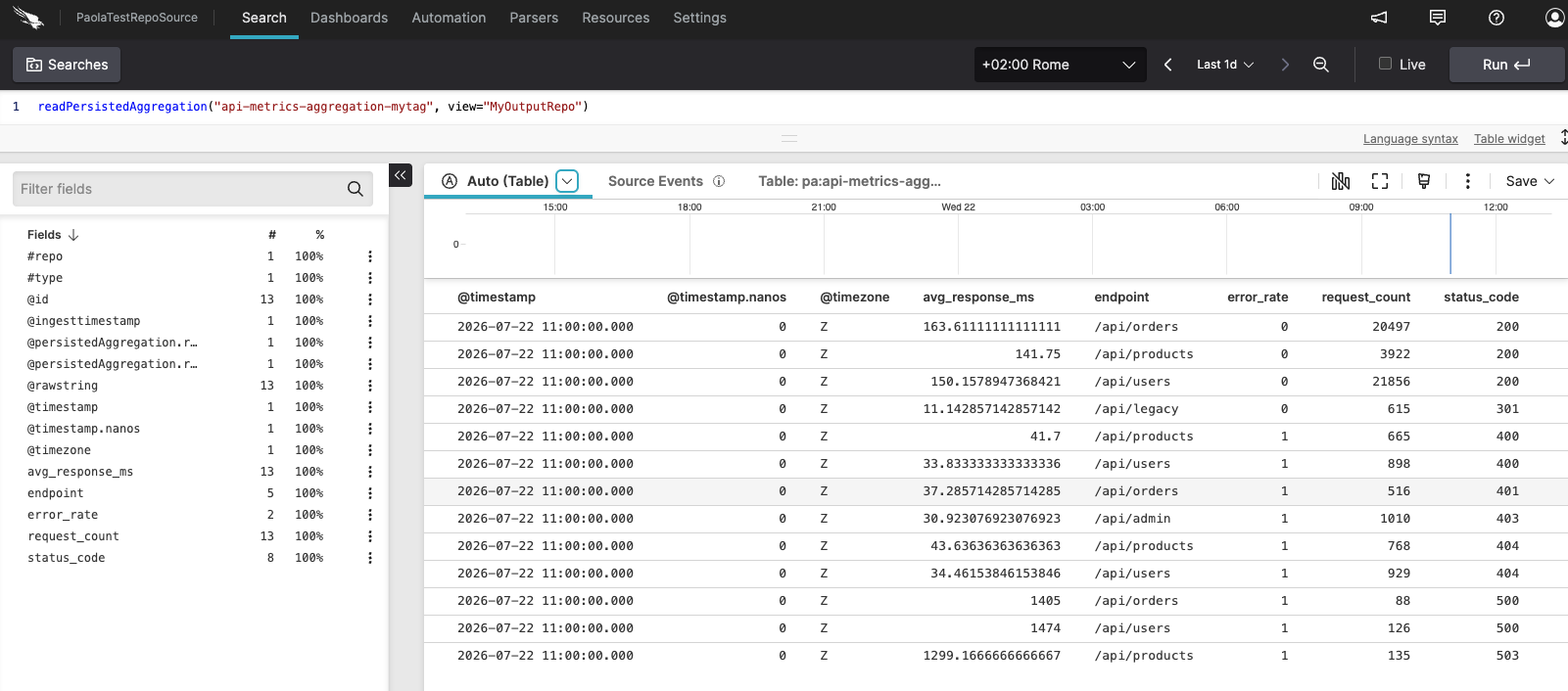The width and height of the screenshot is (1568, 691).
Task: Sort by the @timestamp column header
Action: [x=497, y=298]
